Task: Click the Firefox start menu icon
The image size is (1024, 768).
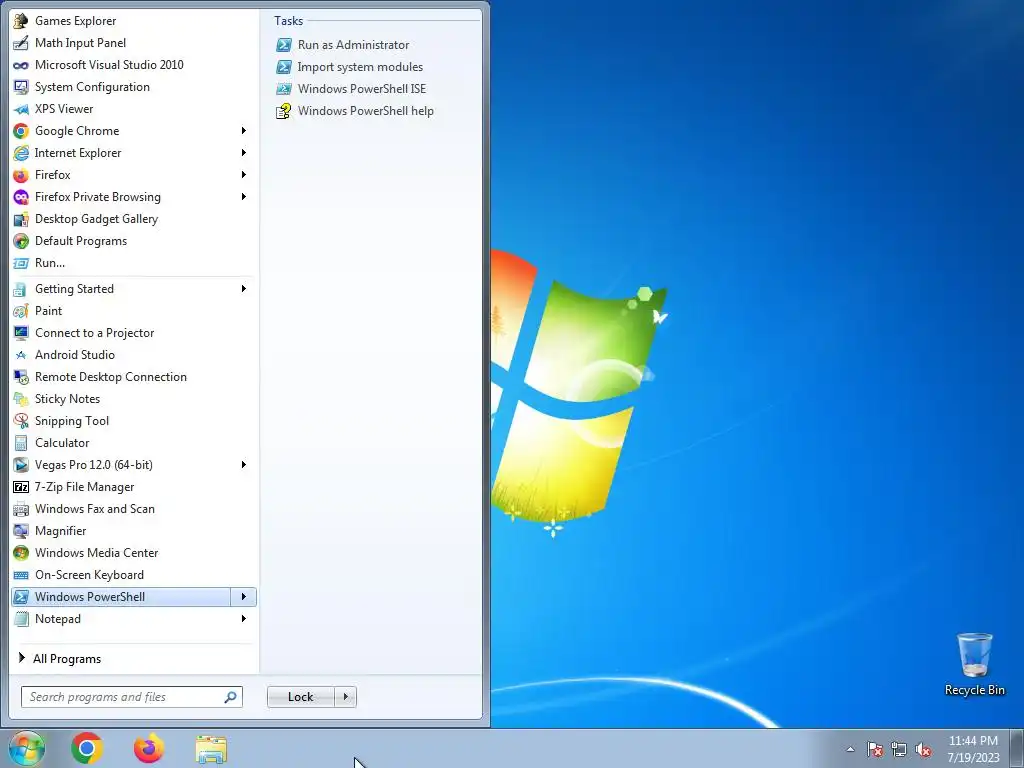Action: pyautogui.click(x=21, y=175)
